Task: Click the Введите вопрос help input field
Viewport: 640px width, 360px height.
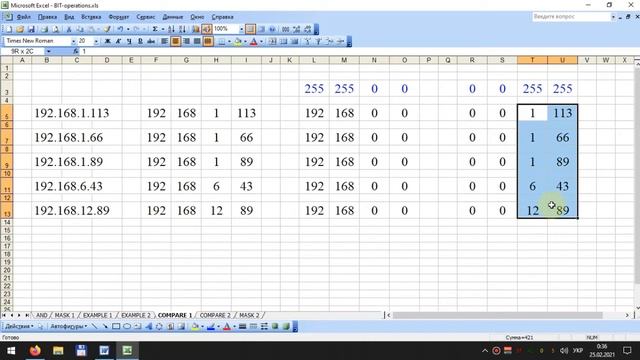Action: tap(571, 17)
